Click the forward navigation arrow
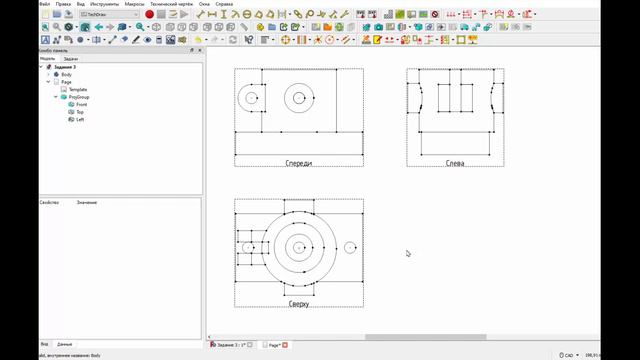The image size is (640, 360). pyautogui.click(x=110, y=27)
